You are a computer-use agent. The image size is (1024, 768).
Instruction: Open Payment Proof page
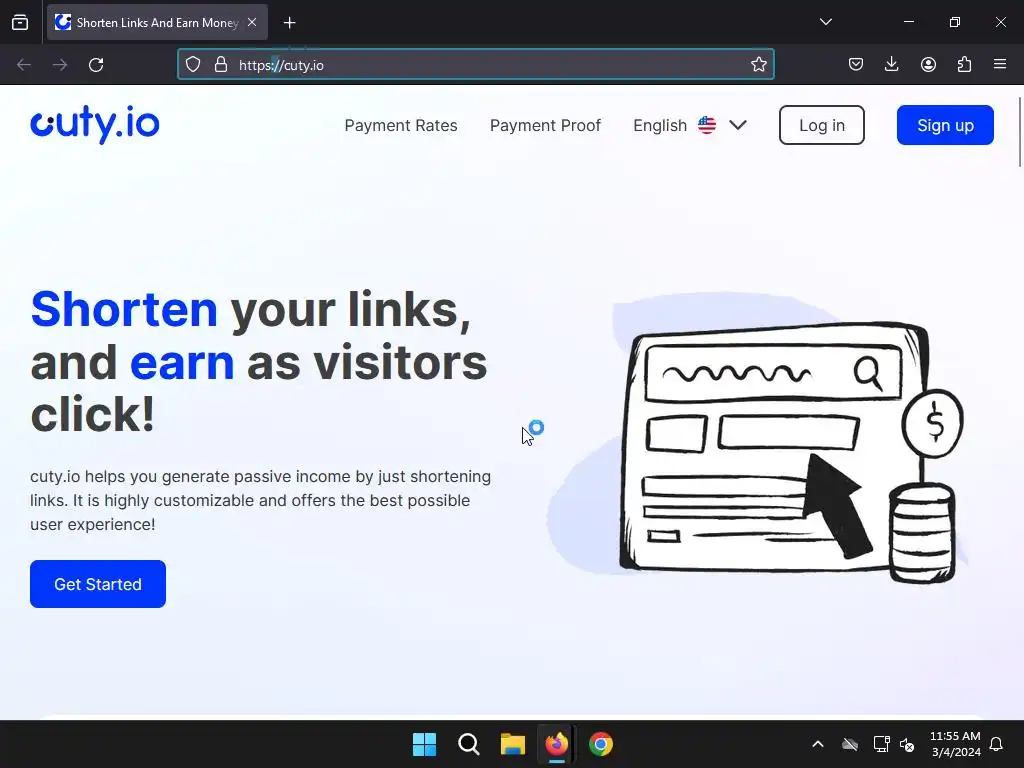545,125
